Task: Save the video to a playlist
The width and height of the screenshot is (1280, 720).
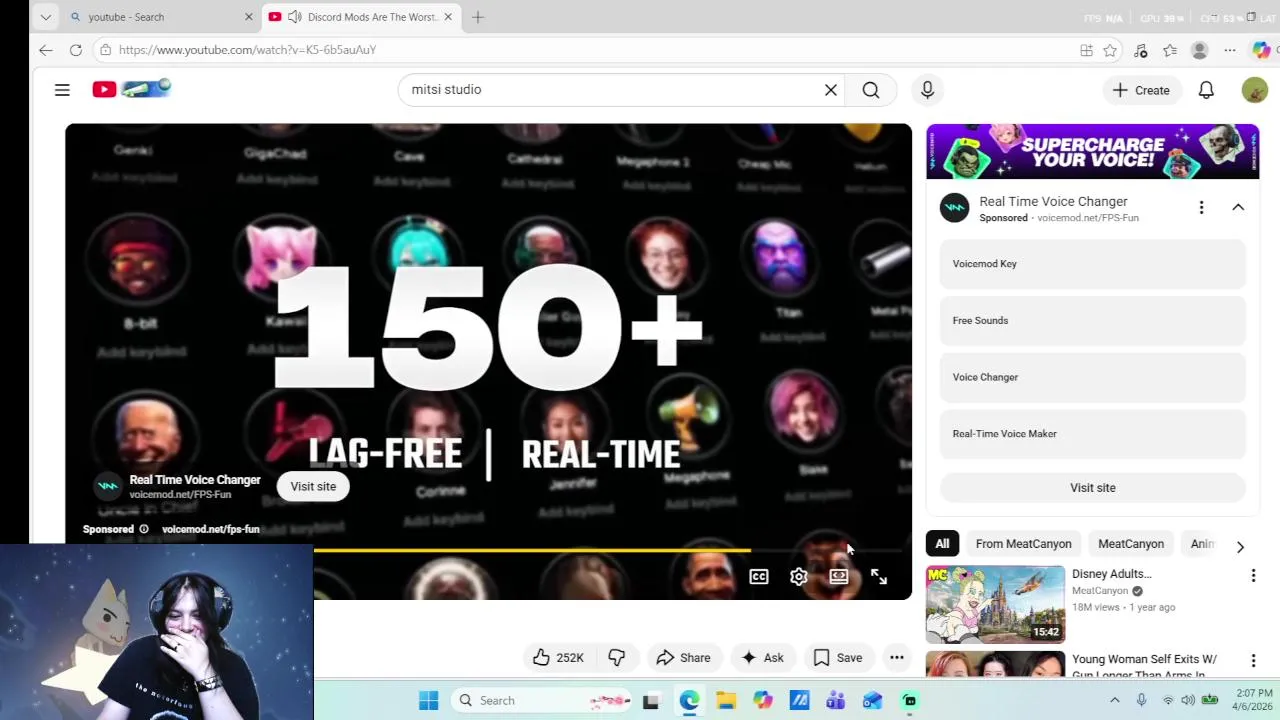Action: click(x=838, y=657)
